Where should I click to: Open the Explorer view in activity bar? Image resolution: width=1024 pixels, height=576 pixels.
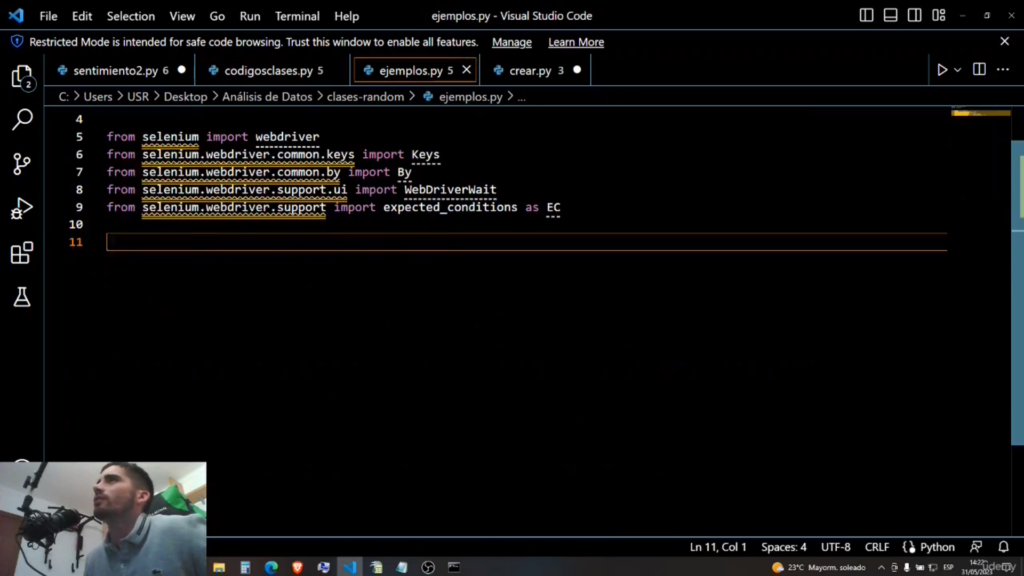(x=21, y=77)
